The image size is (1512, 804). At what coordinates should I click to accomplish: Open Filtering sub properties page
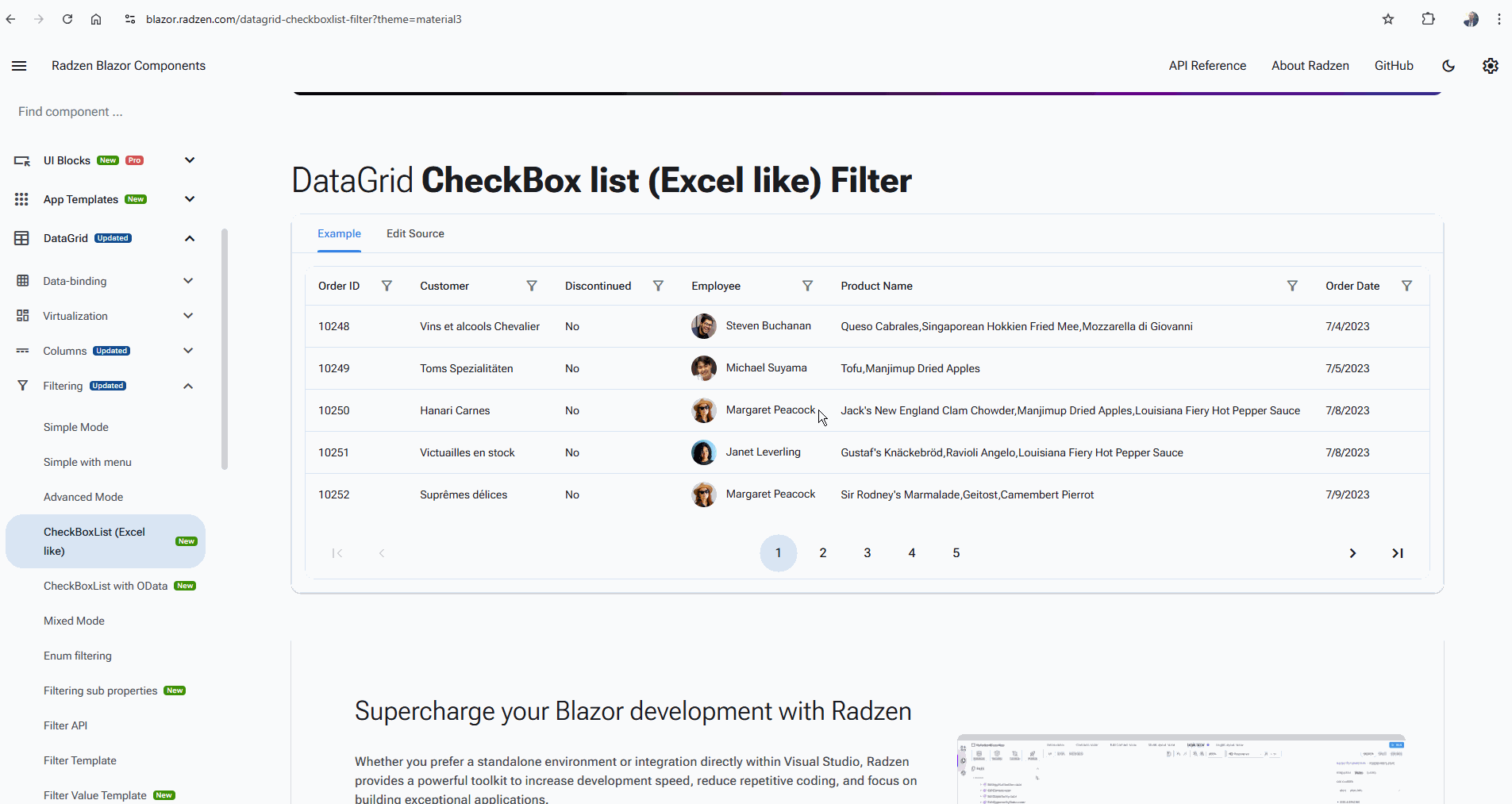click(101, 691)
